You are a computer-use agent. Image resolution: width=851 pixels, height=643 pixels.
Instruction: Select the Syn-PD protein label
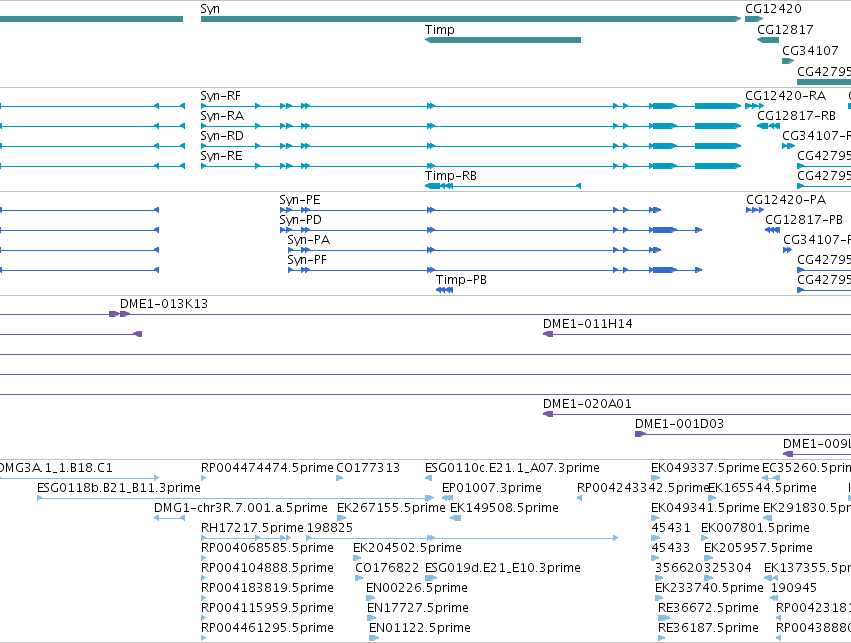pyautogui.click(x=300, y=220)
